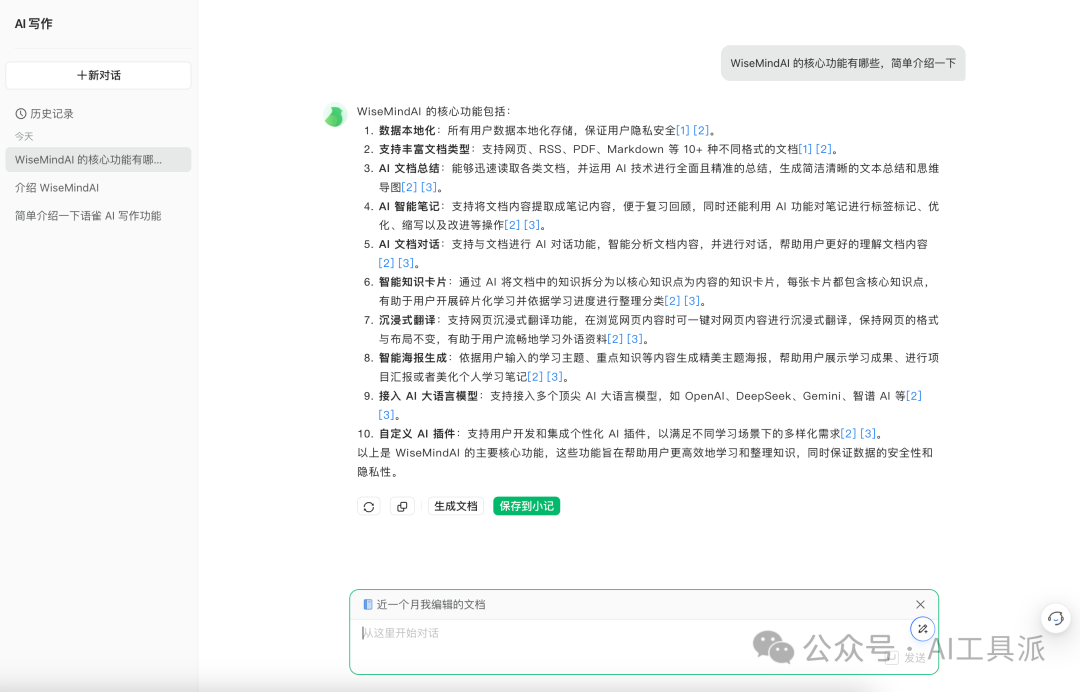Open citation [3] in 自定义 AI 插件 item
1080x692 pixels.
(x=869, y=434)
